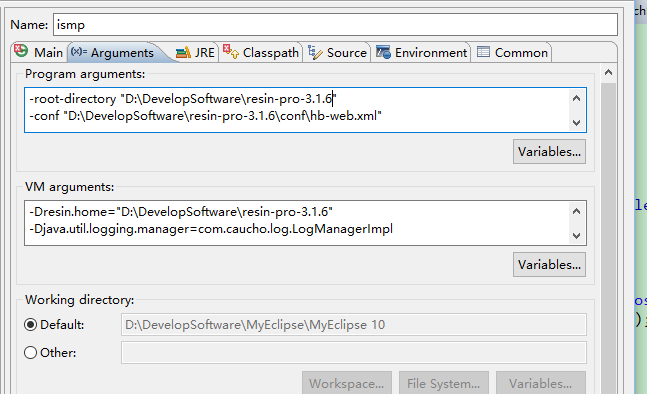Image resolution: width=647 pixels, height=394 pixels.
Task: Click the -conf hb-web.xml argument line
Action: pos(205,116)
